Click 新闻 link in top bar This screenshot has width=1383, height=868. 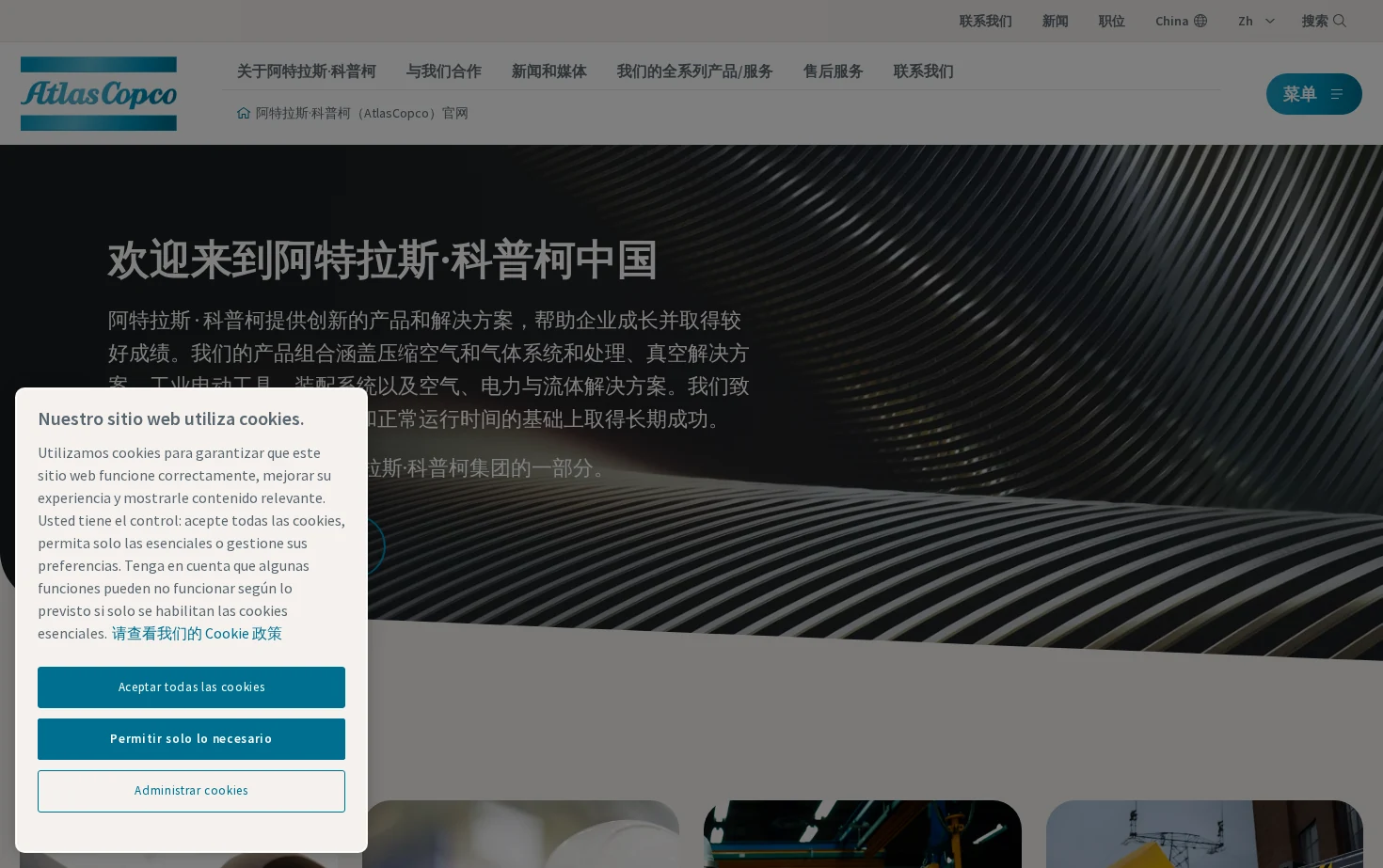click(x=1055, y=21)
